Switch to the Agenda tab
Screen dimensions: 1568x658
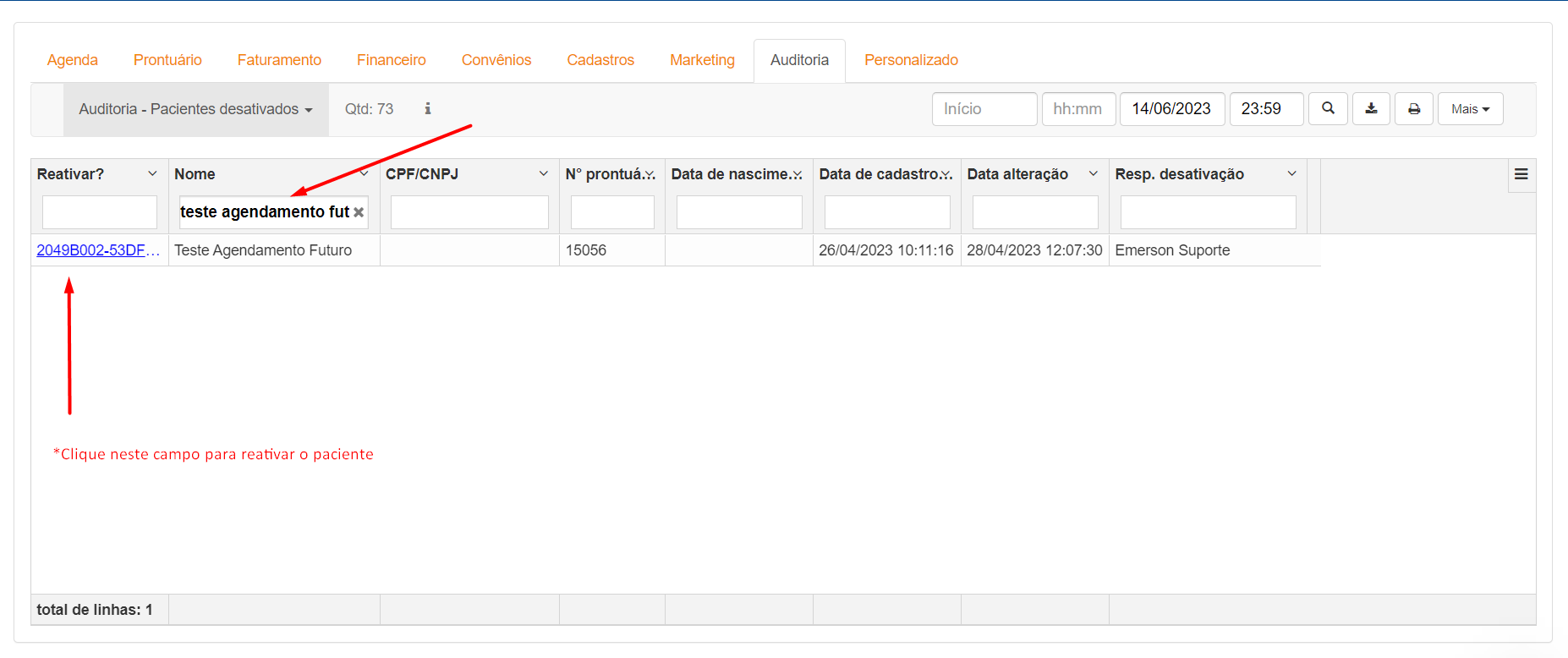(x=73, y=60)
